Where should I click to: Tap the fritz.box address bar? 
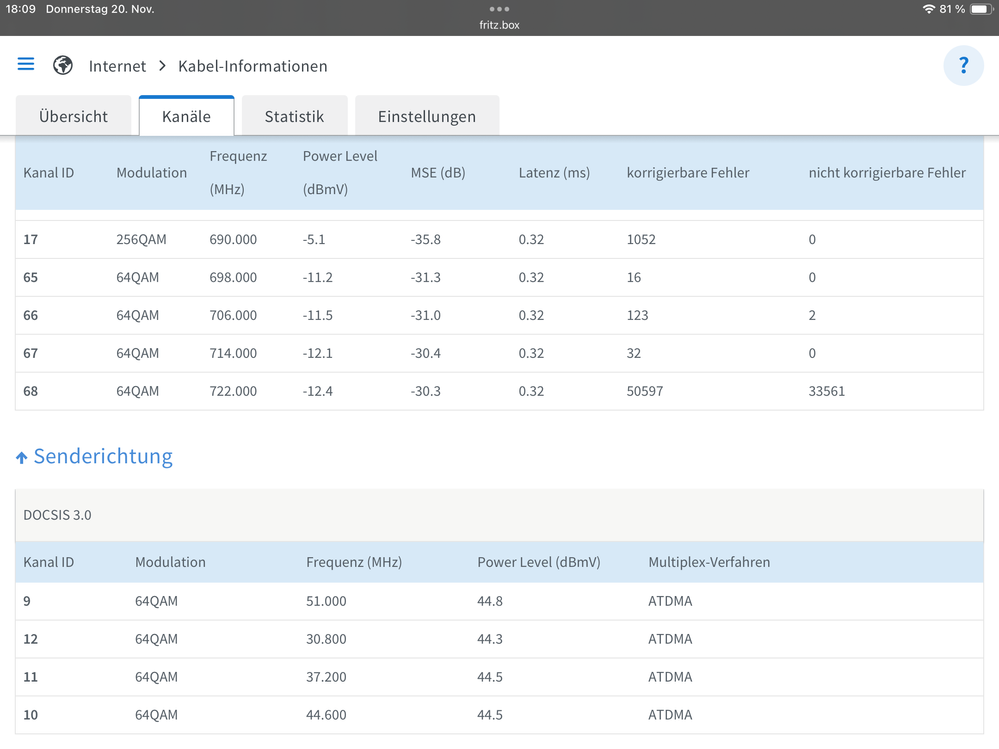499,25
